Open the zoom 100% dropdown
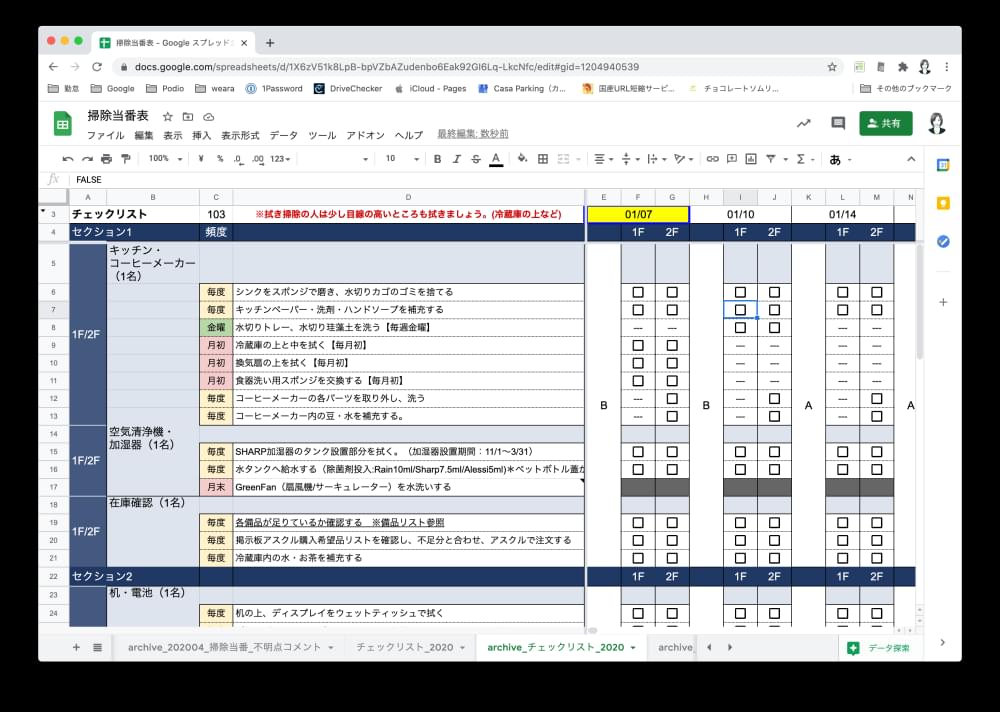1000x712 pixels. (164, 159)
